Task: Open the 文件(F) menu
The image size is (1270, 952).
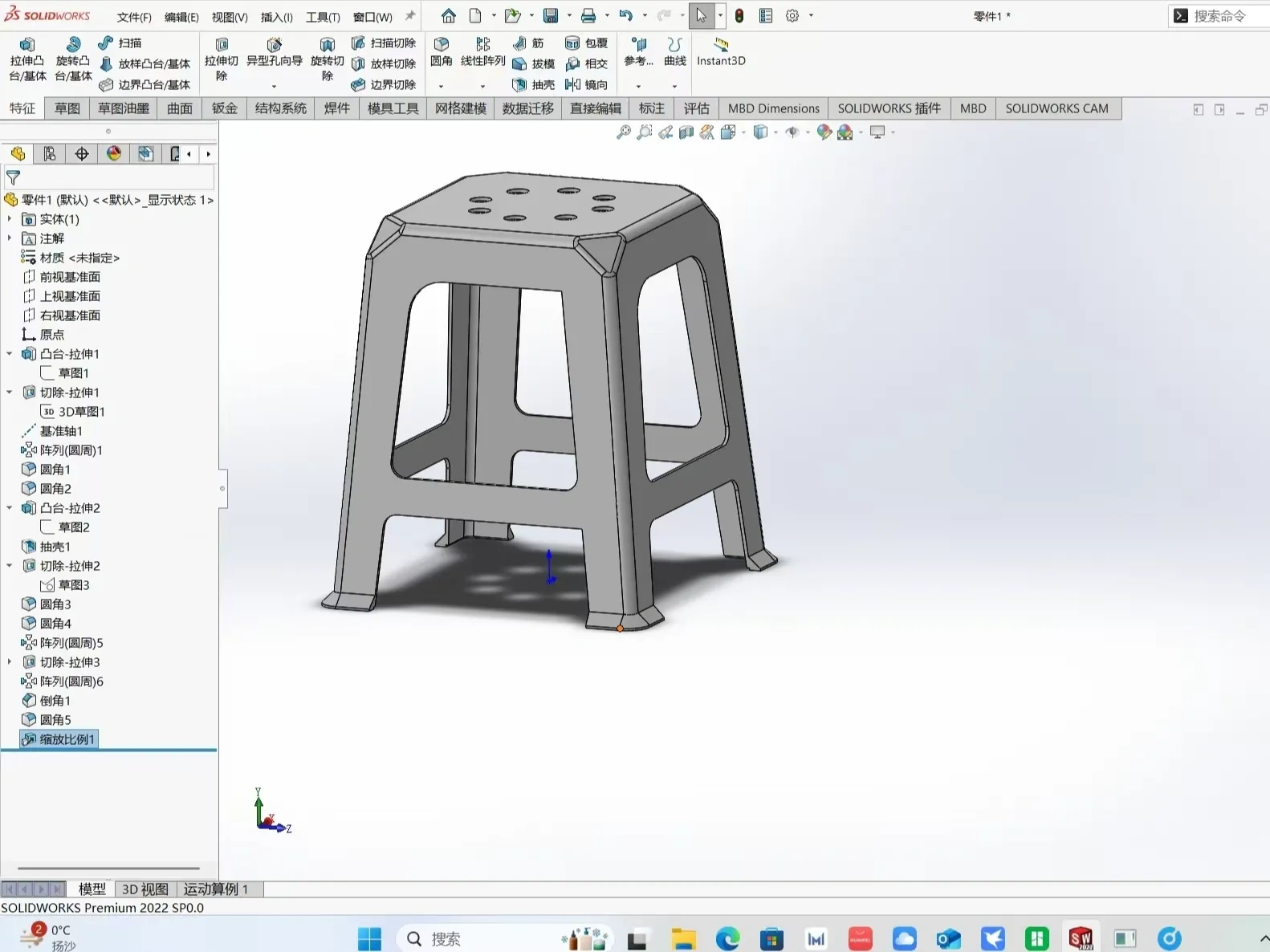Action: coord(134,17)
